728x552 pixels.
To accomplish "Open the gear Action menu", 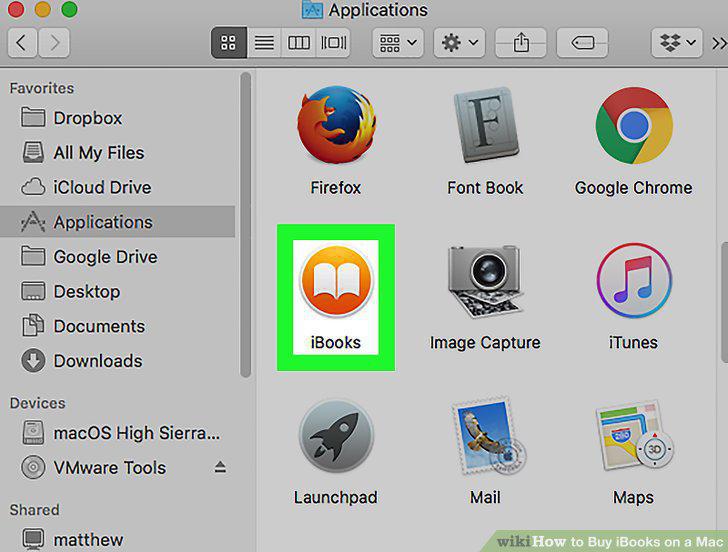I will tap(460, 43).
